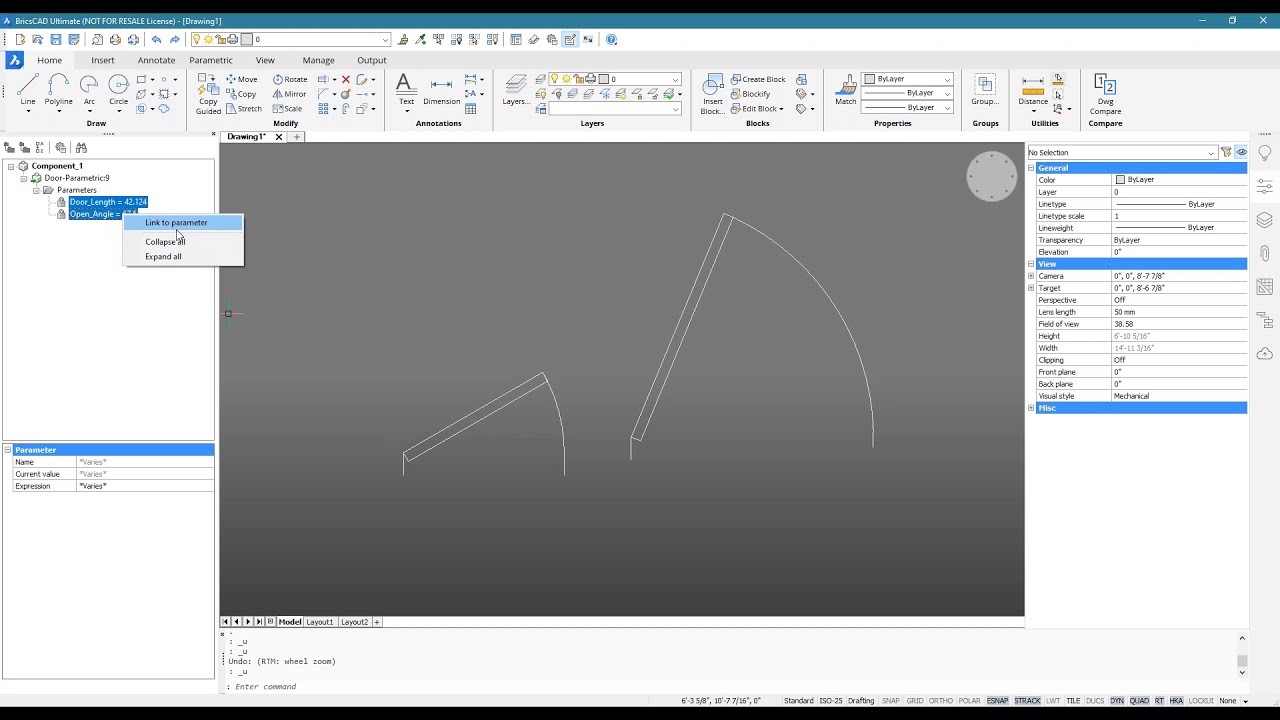The width and height of the screenshot is (1280, 720).
Task: Activate the Copy Guided tool
Action: tap(208, 94)
